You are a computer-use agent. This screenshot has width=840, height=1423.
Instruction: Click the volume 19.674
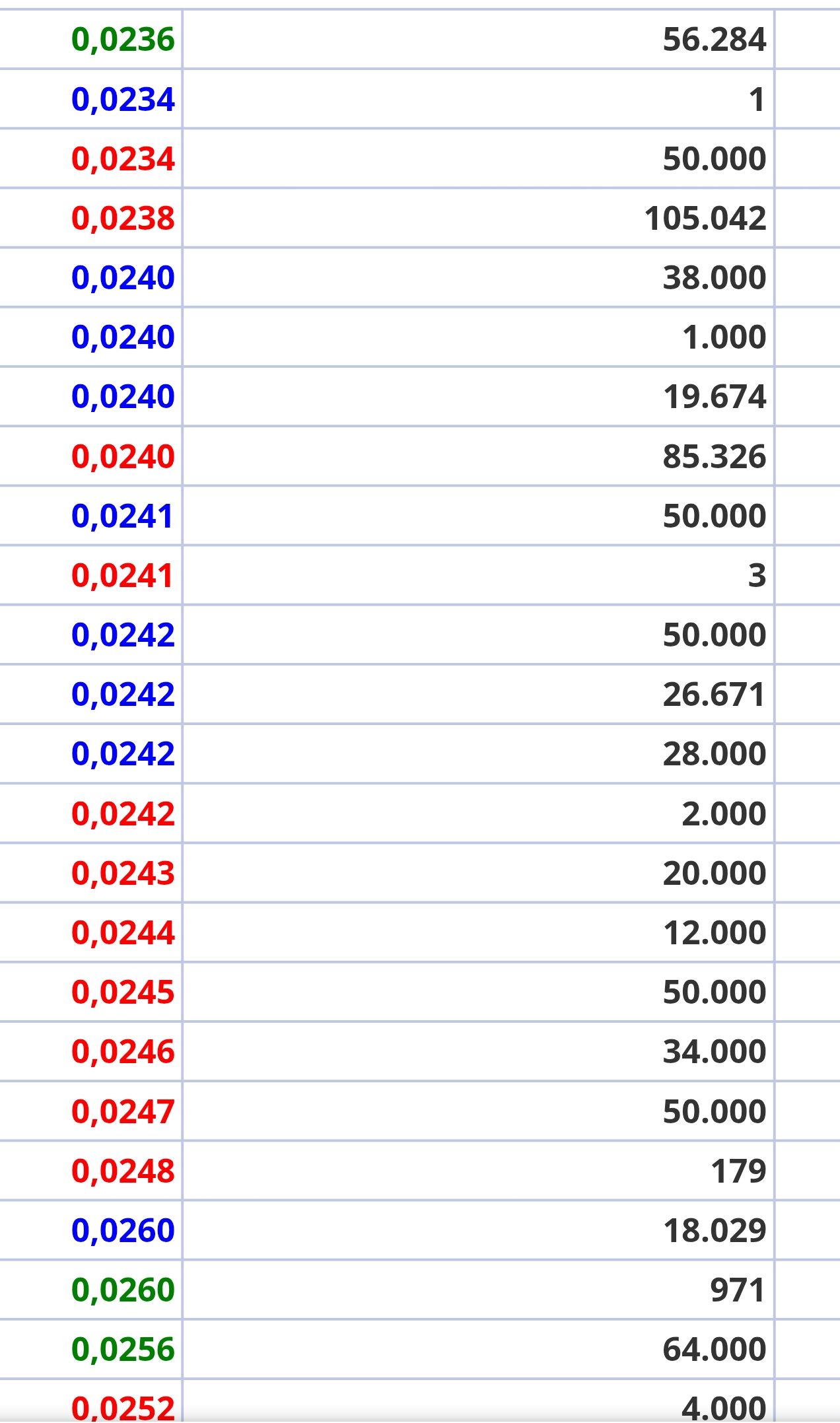pyautogui.click(x=715, y=397)
